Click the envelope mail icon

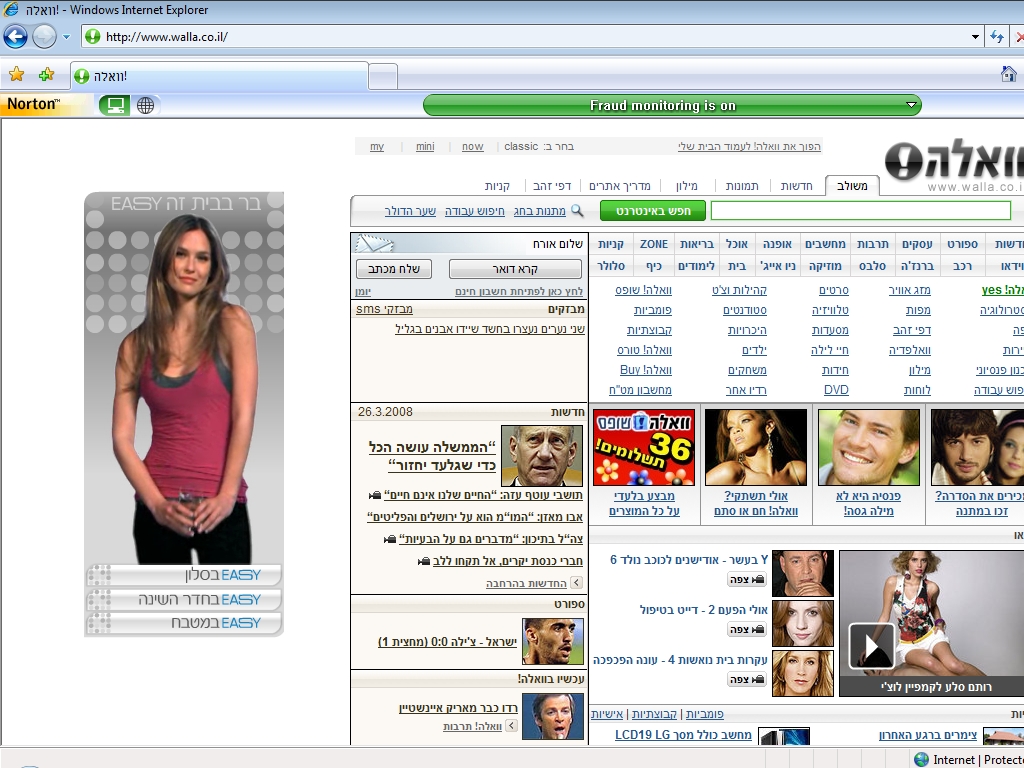[374, 244]
